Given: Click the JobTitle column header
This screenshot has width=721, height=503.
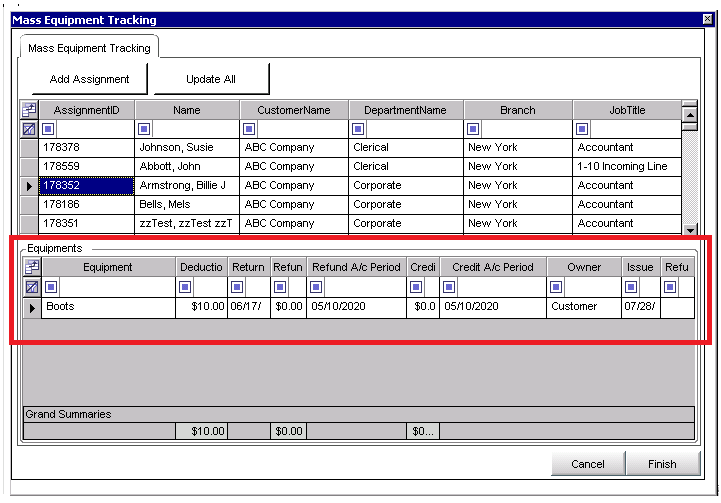Looking at the screenshot, I should coord(627,110).
